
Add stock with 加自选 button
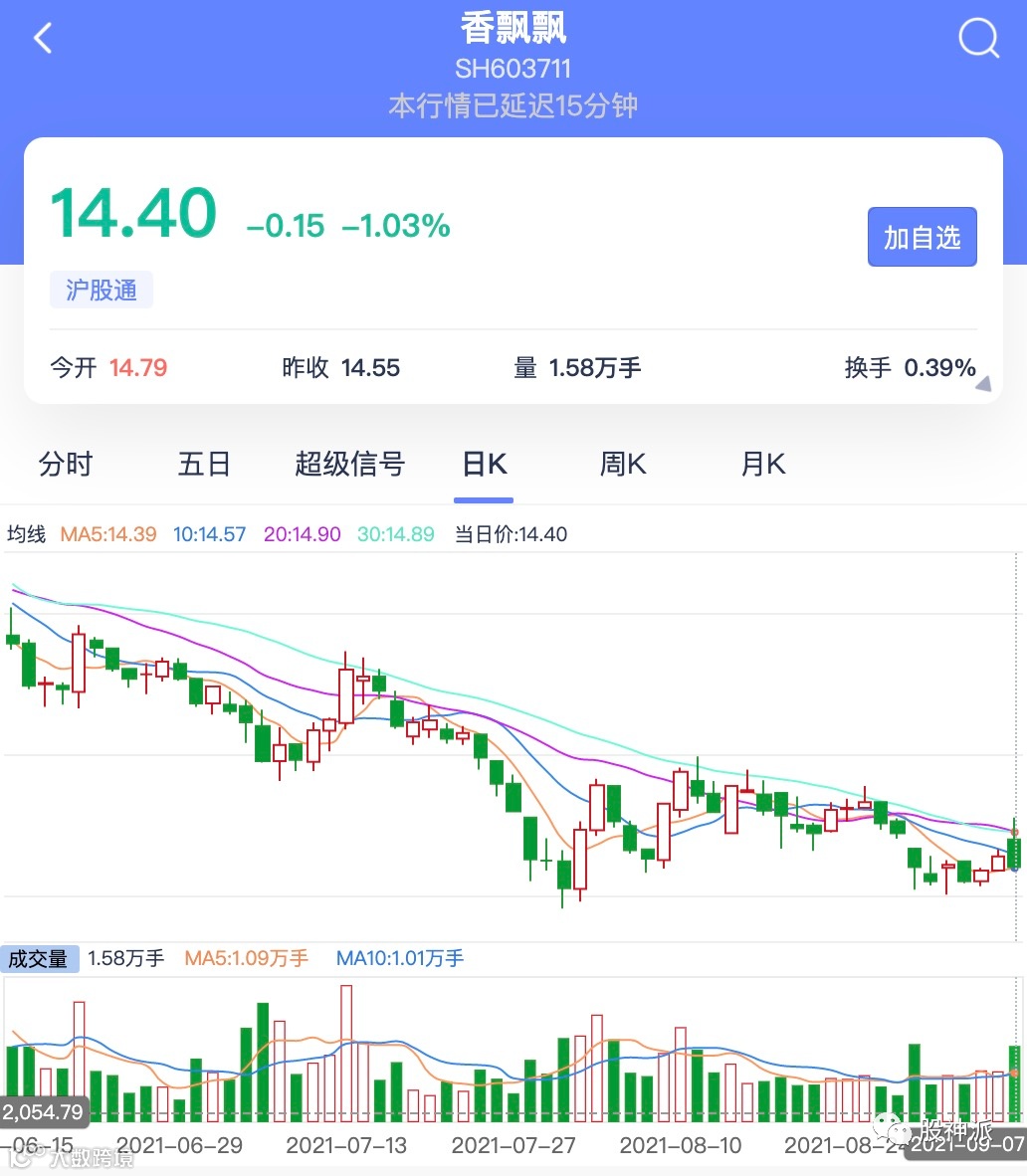coord(922,237)
